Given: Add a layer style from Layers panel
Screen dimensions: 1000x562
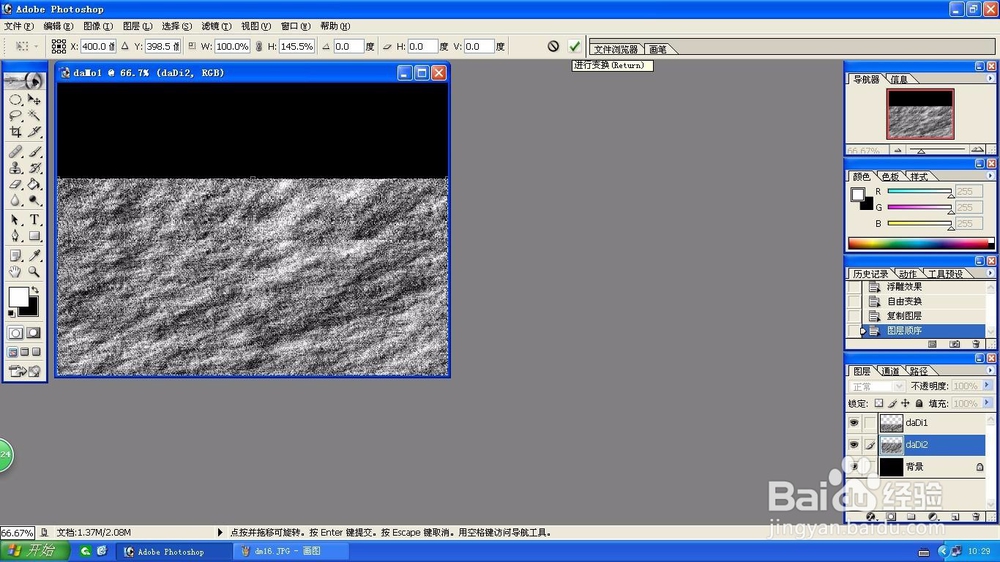Looking at the screenshot, I should pyautogui.click(x=871, y=517).
